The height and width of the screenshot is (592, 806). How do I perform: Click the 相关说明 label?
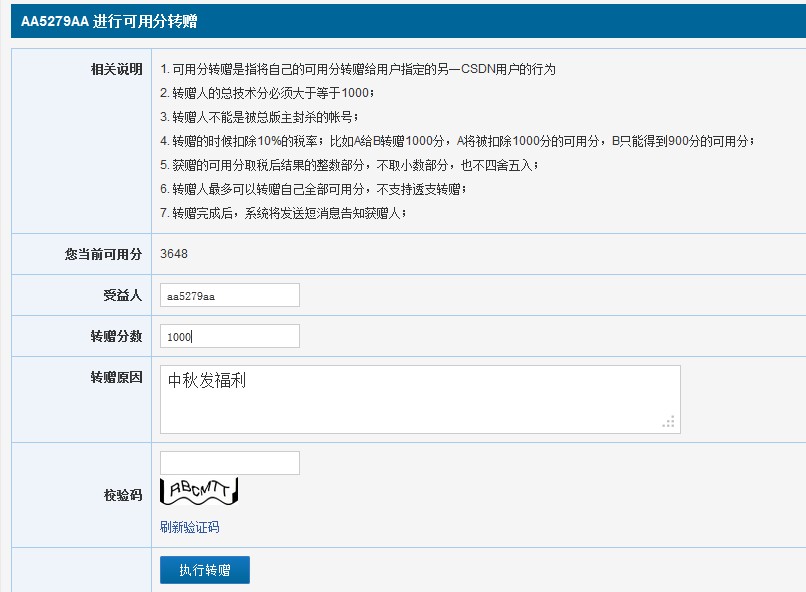(x=117, y=69)
